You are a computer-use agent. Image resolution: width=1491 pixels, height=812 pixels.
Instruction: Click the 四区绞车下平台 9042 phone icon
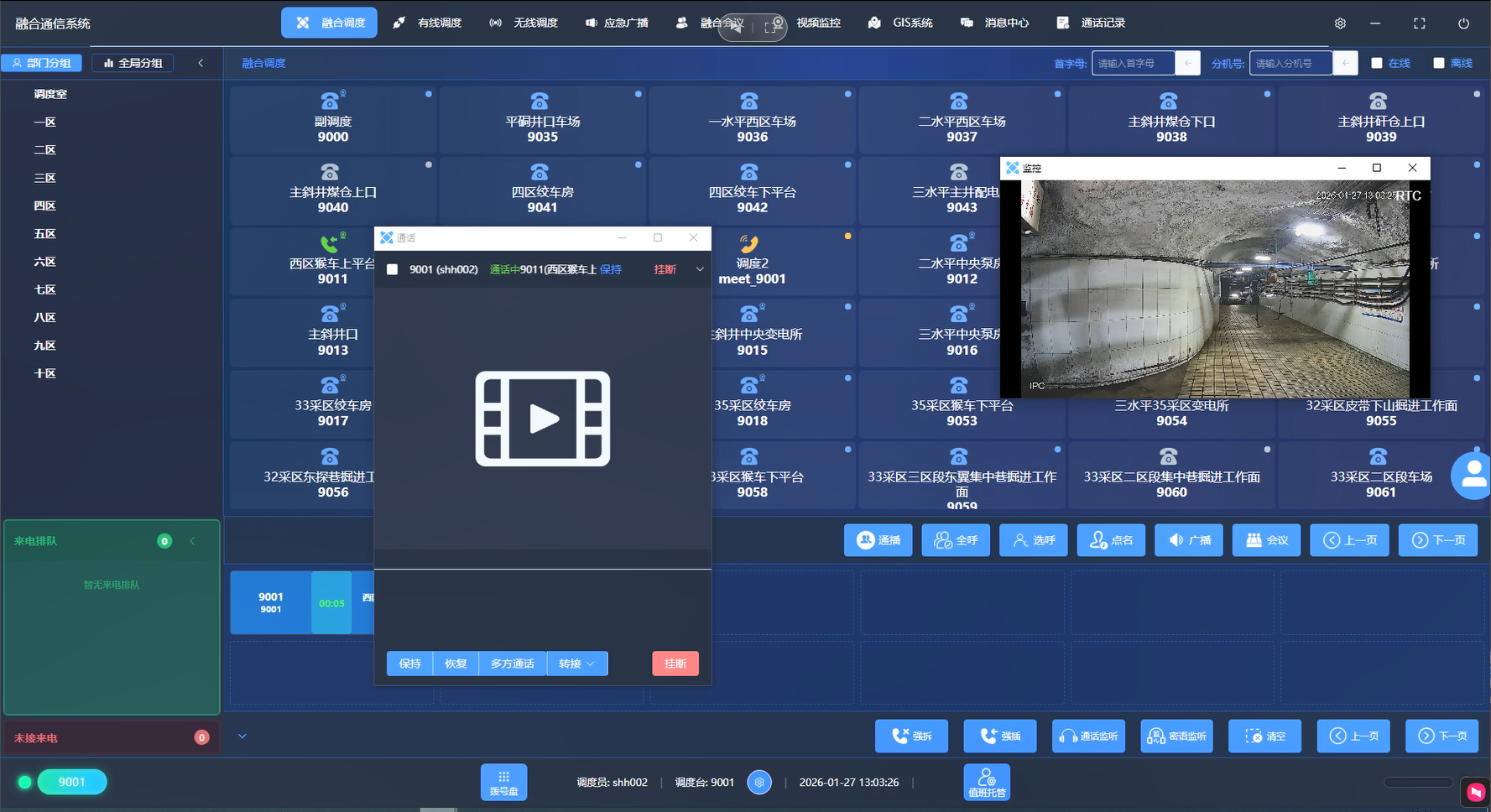(749, 172)
